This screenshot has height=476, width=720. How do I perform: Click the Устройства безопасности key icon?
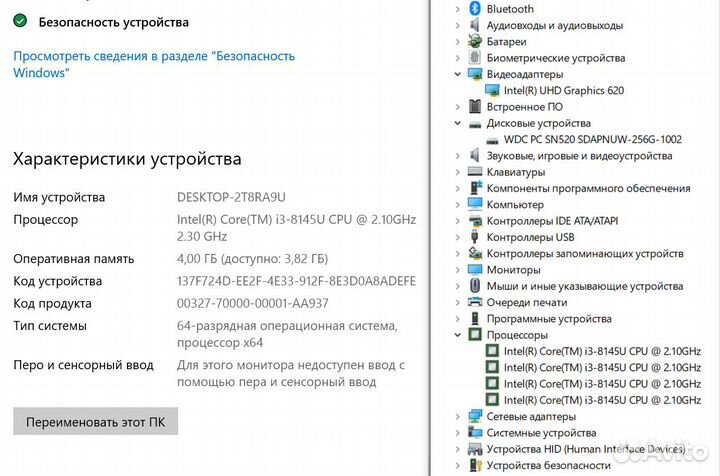pos(476,465)
